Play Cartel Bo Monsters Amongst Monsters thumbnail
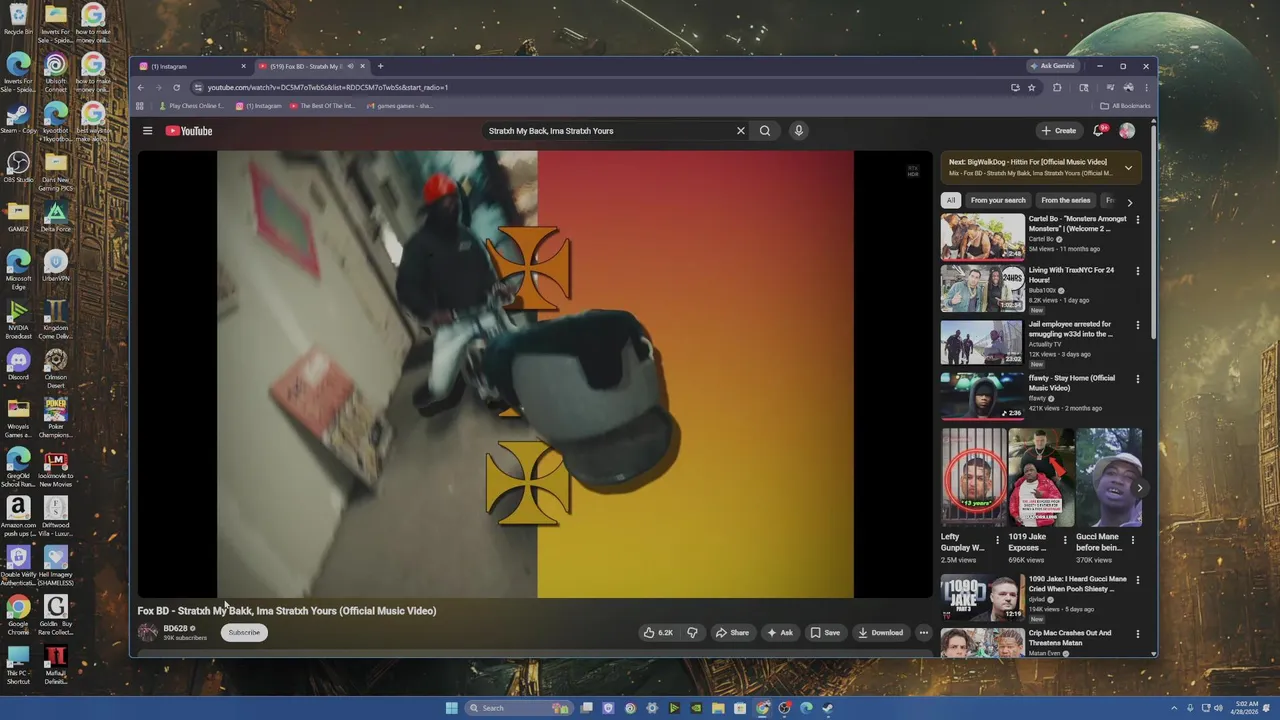 click(983, 237)
